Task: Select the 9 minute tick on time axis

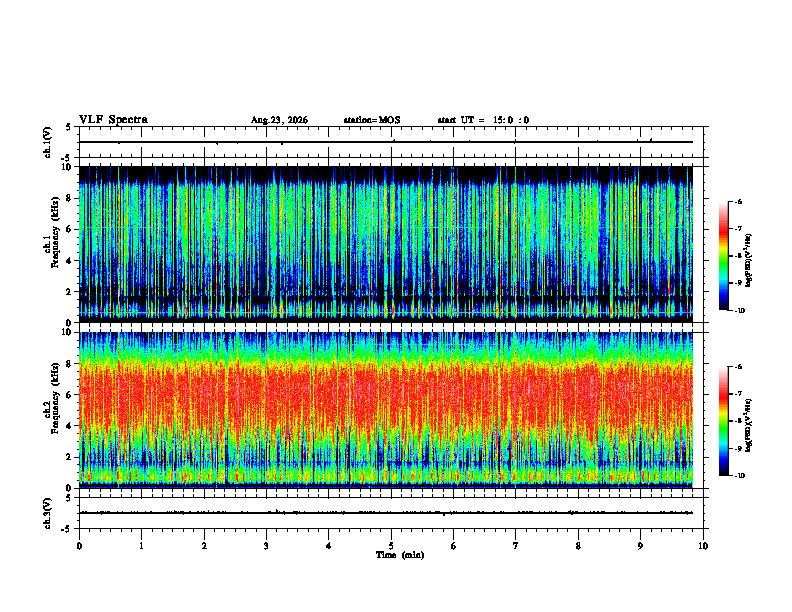Action: [640, 546]
